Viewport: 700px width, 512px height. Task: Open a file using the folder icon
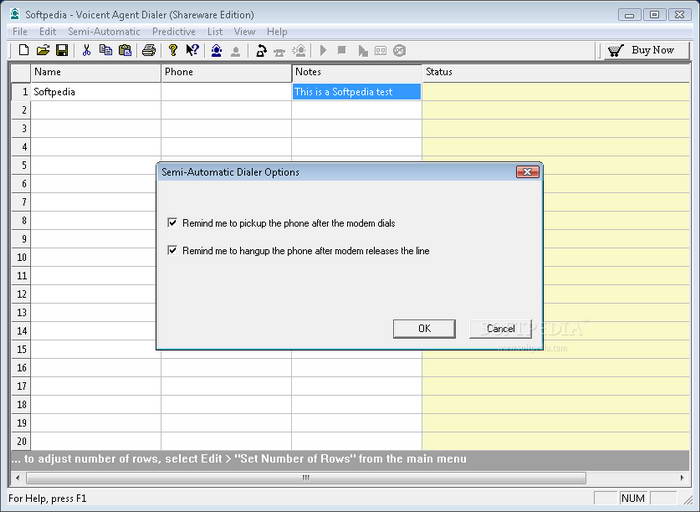point(43,50)
